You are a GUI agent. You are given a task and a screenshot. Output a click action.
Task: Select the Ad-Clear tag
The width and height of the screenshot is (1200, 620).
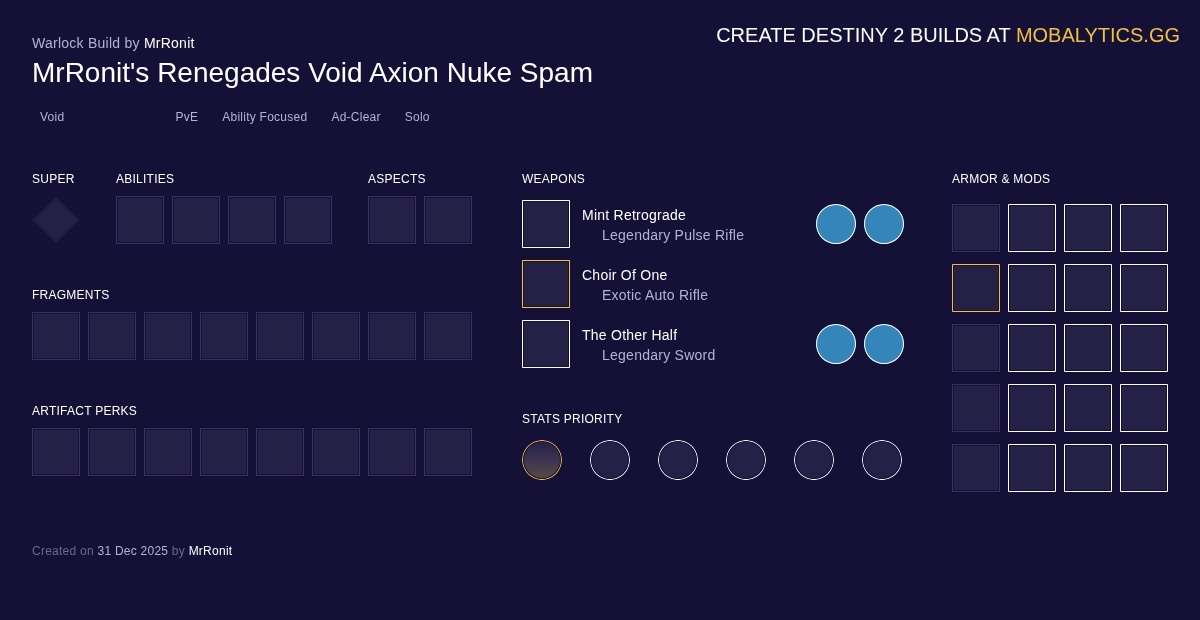pos(356,117)
